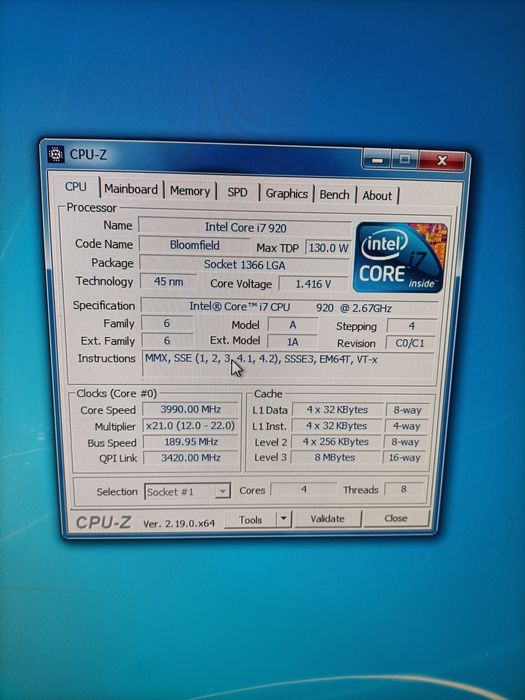Click the L1 Inst. size 4 x 32 KBytes
Screen dimensions: 525x700
tap(336, 426)
